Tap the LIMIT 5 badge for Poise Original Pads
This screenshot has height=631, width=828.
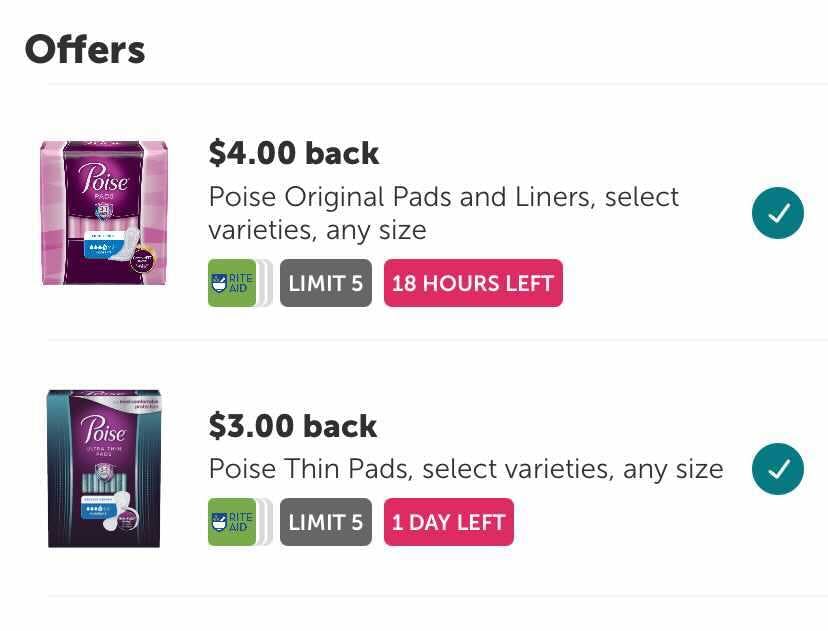click(x=325, y=283)
